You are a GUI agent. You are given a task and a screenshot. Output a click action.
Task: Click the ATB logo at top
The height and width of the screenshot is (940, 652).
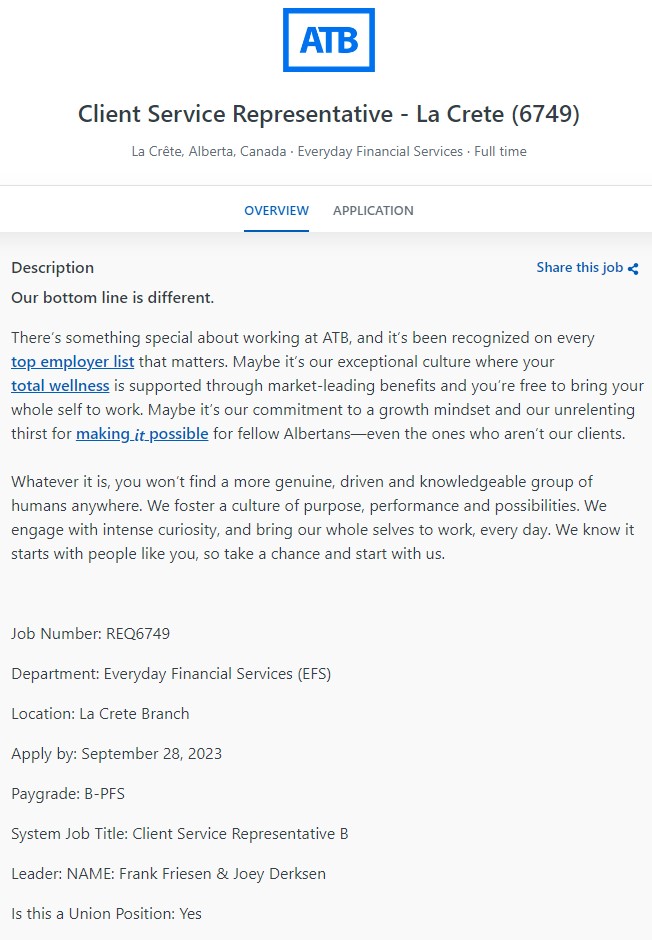[x=328, y=40]
